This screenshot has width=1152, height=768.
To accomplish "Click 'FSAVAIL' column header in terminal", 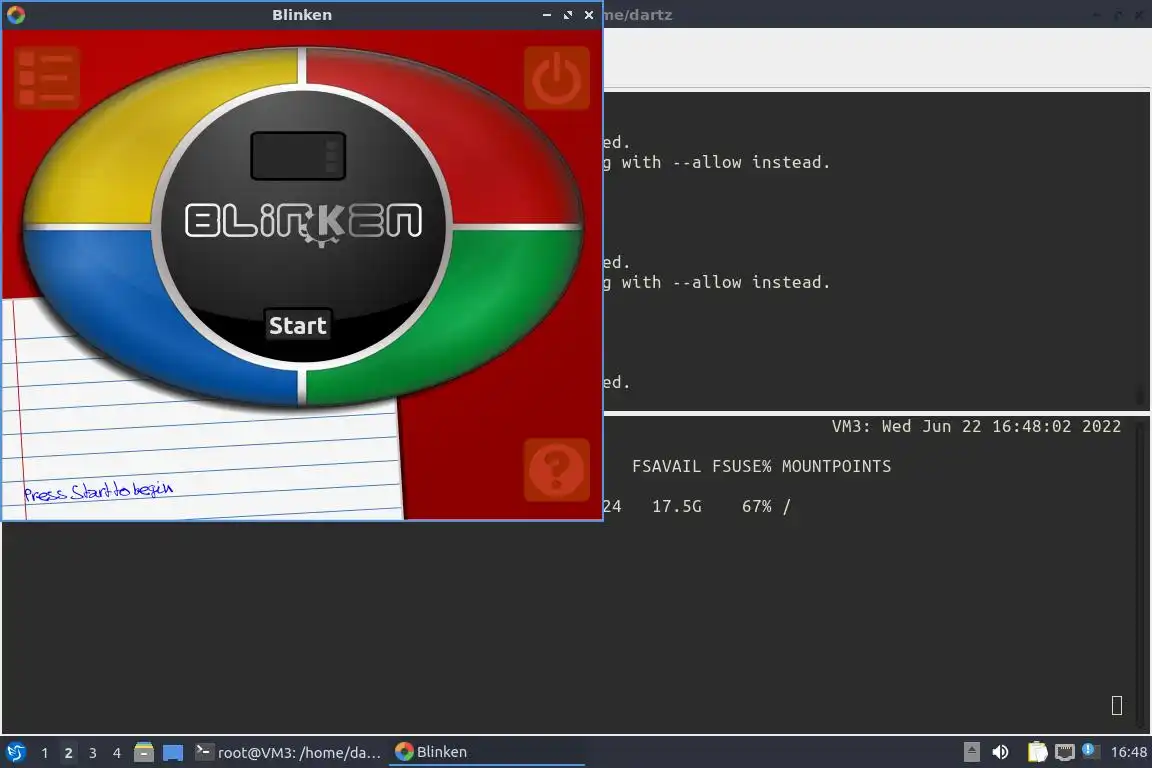I will pyautogui.click(x=666, y=466).
